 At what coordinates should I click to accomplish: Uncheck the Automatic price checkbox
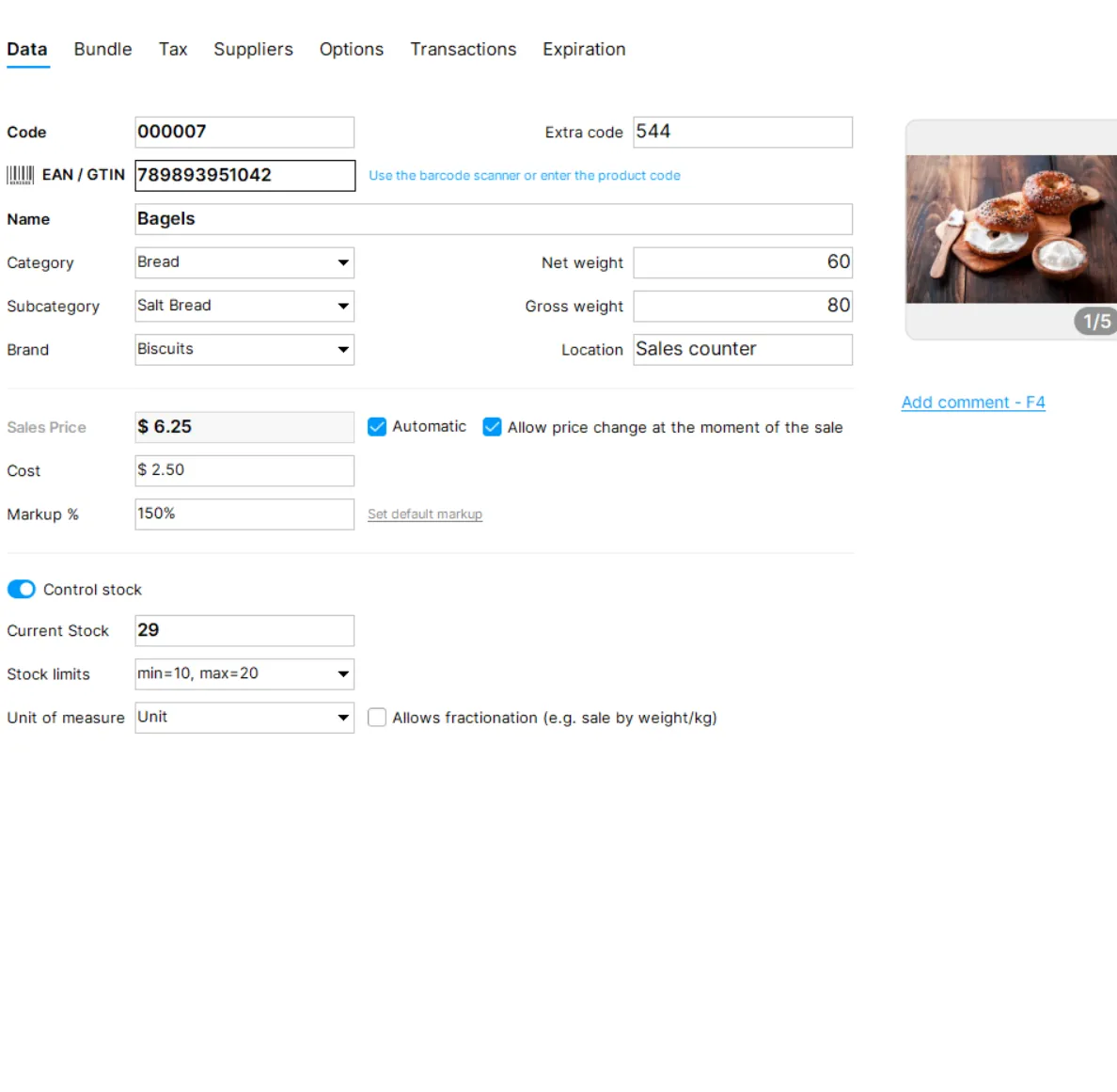pyautogui.click(x=376, y=426)
